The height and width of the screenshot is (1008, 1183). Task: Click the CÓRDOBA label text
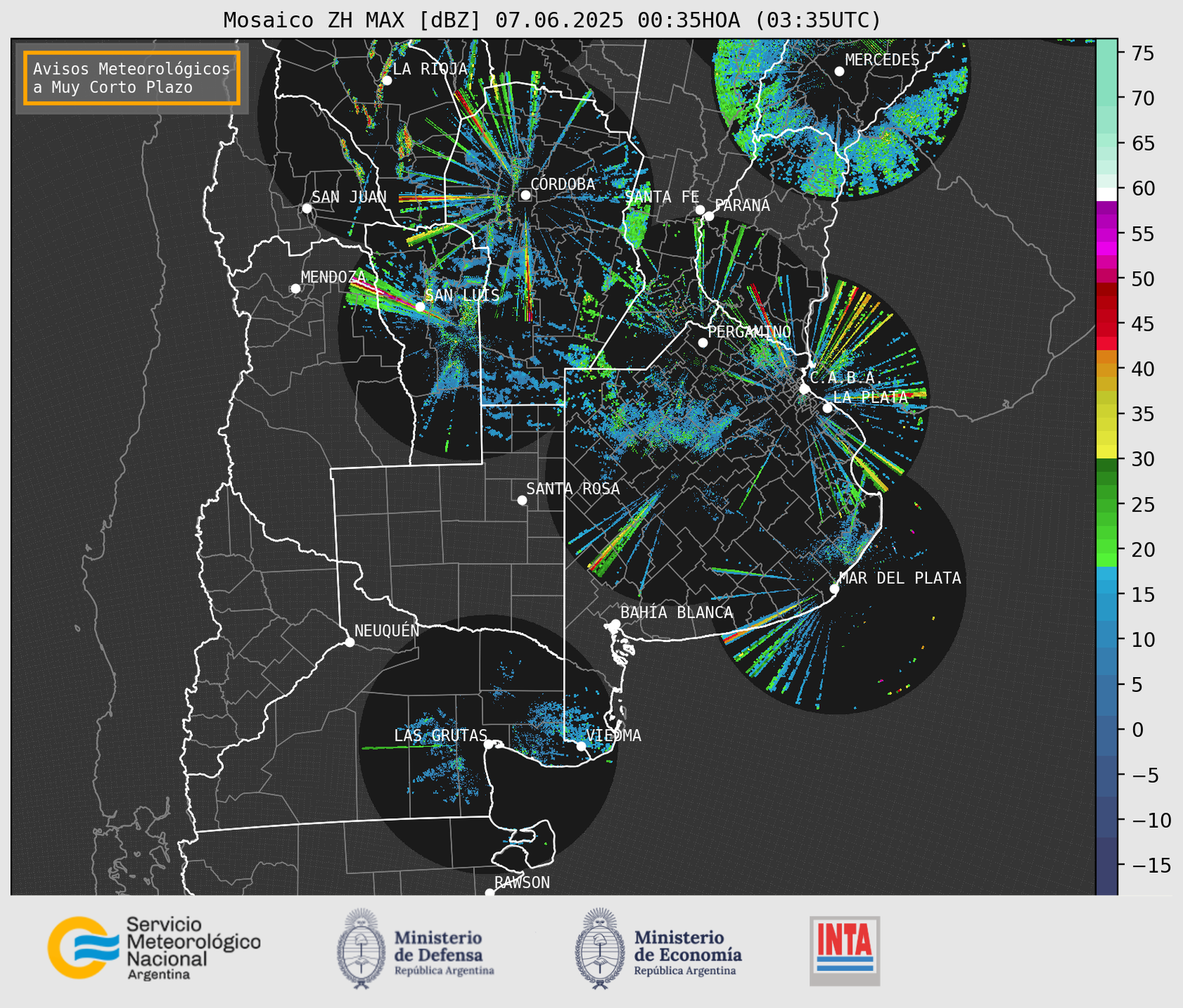(562, 184)
